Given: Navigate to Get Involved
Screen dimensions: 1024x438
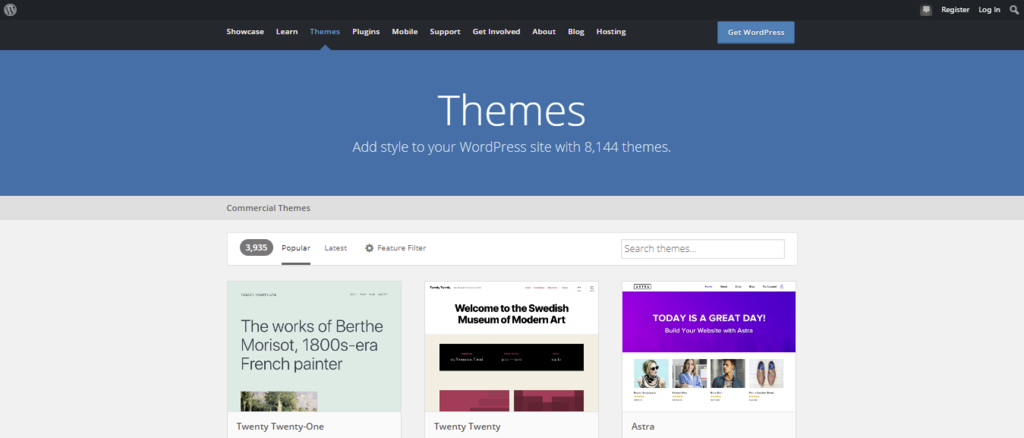Looking at the screenshot, I should click(496, 32).
